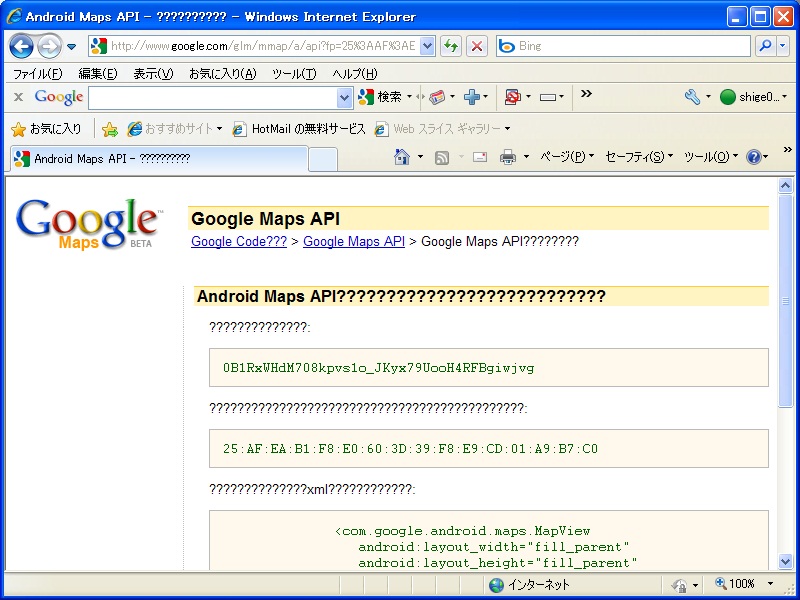The image size is (800, 600).
Task: Click the AutoFill rectangle icon on Google Toolbar
Action: point(547,97)
